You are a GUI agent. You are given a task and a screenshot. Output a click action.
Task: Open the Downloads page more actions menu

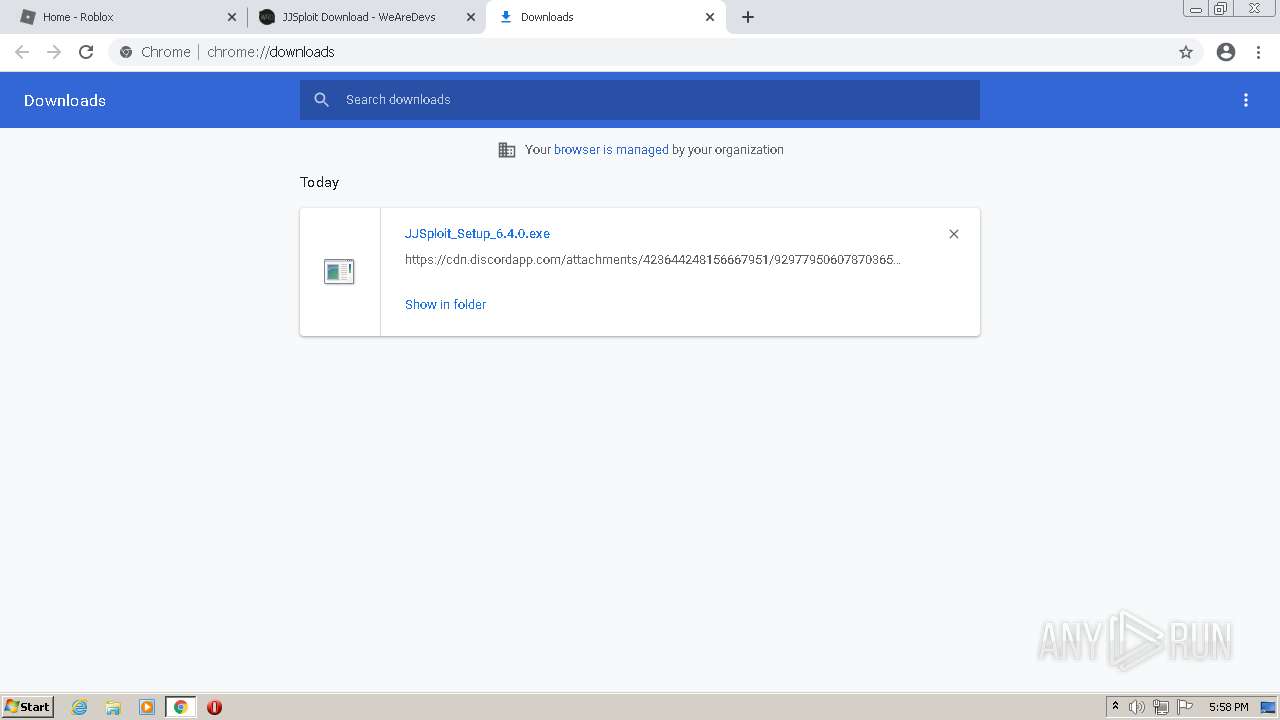tap(1246, 100)
